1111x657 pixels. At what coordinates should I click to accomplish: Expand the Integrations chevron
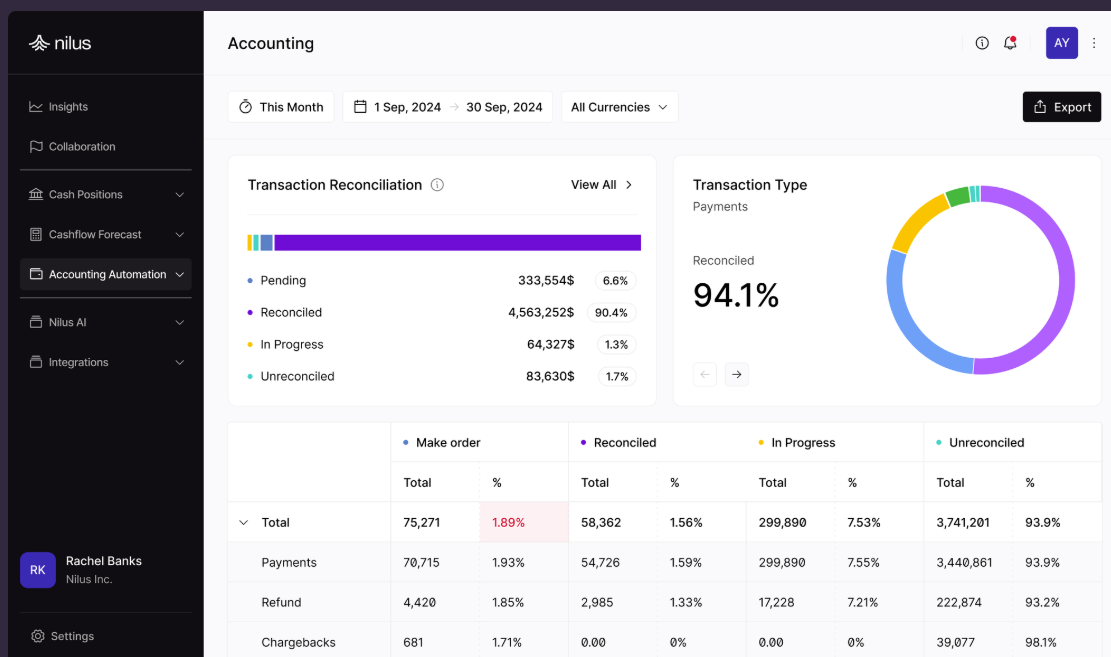pyautogui.click(x=179, y=363)
